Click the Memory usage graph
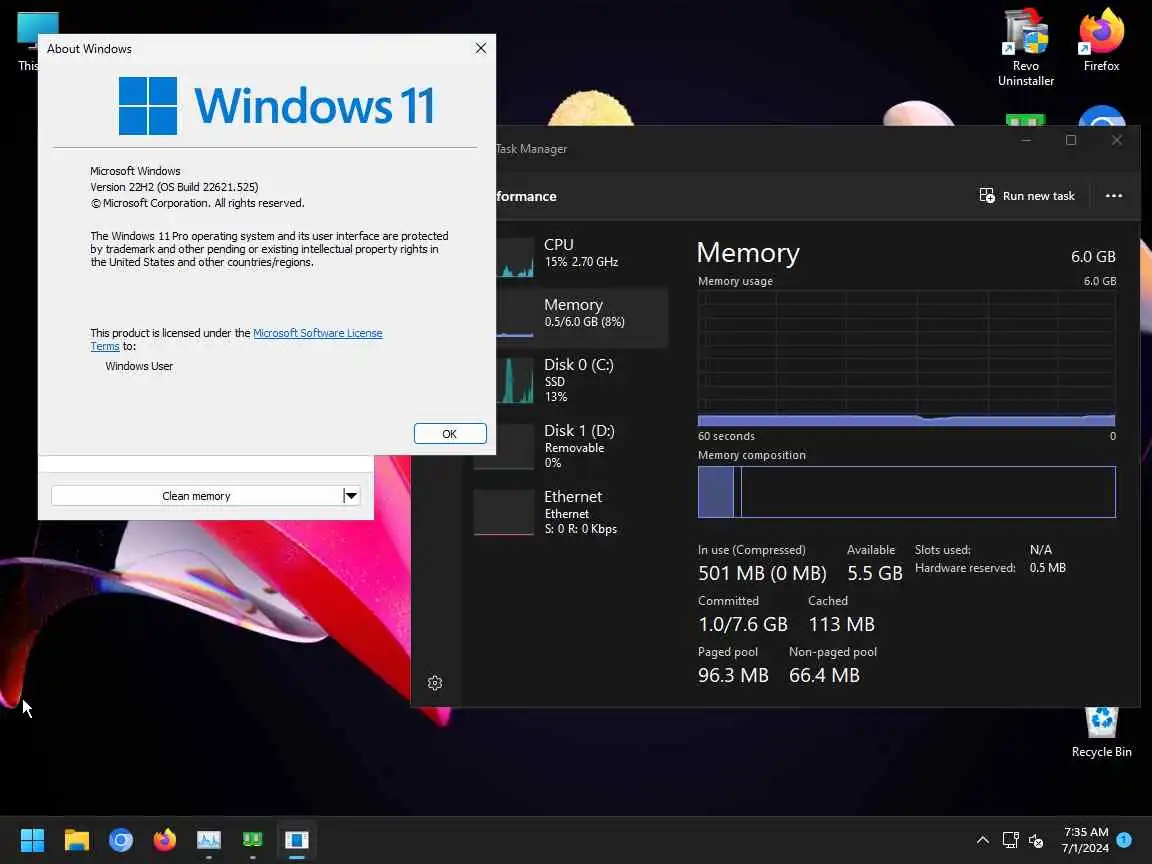 [x=907, y=358]
